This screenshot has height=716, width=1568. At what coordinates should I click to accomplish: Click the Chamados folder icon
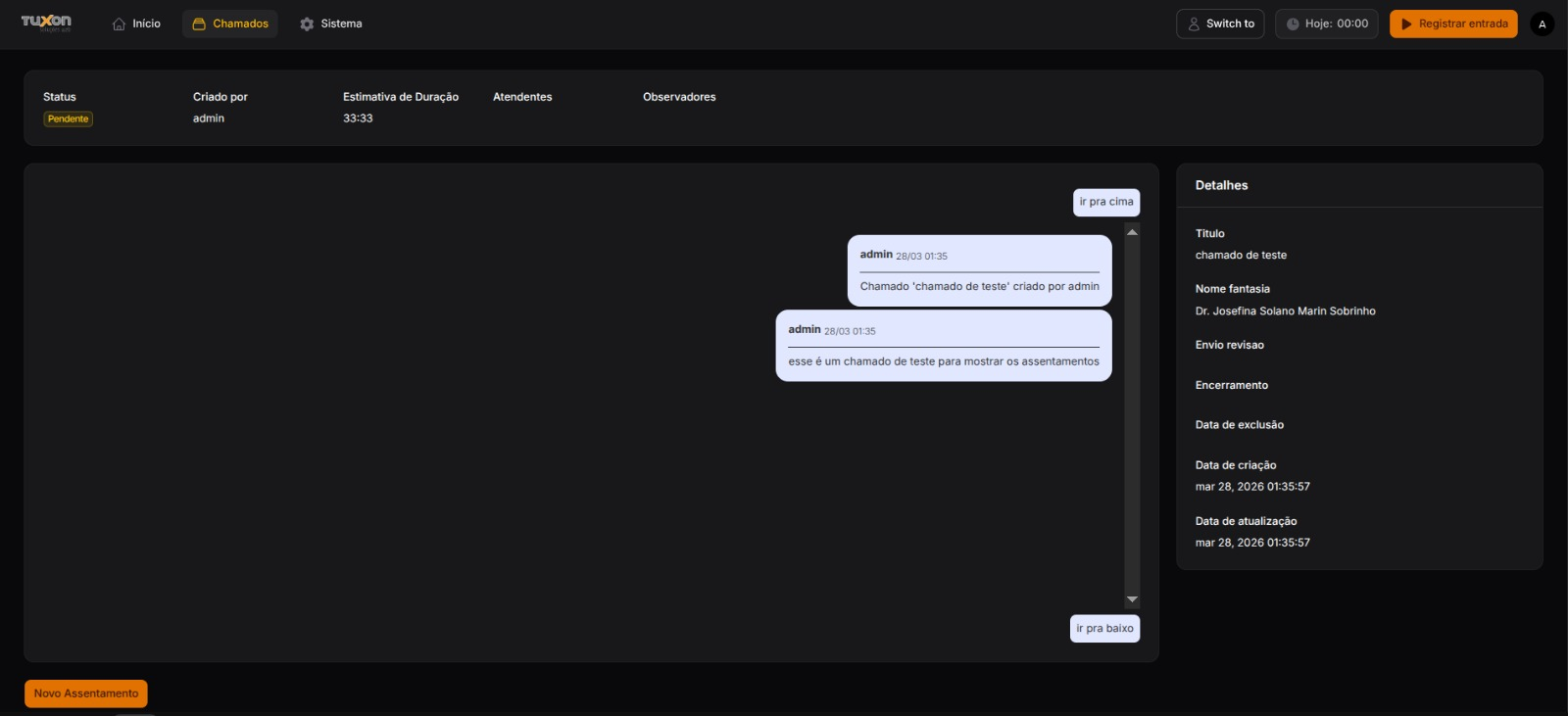click(x=199, y=24)
